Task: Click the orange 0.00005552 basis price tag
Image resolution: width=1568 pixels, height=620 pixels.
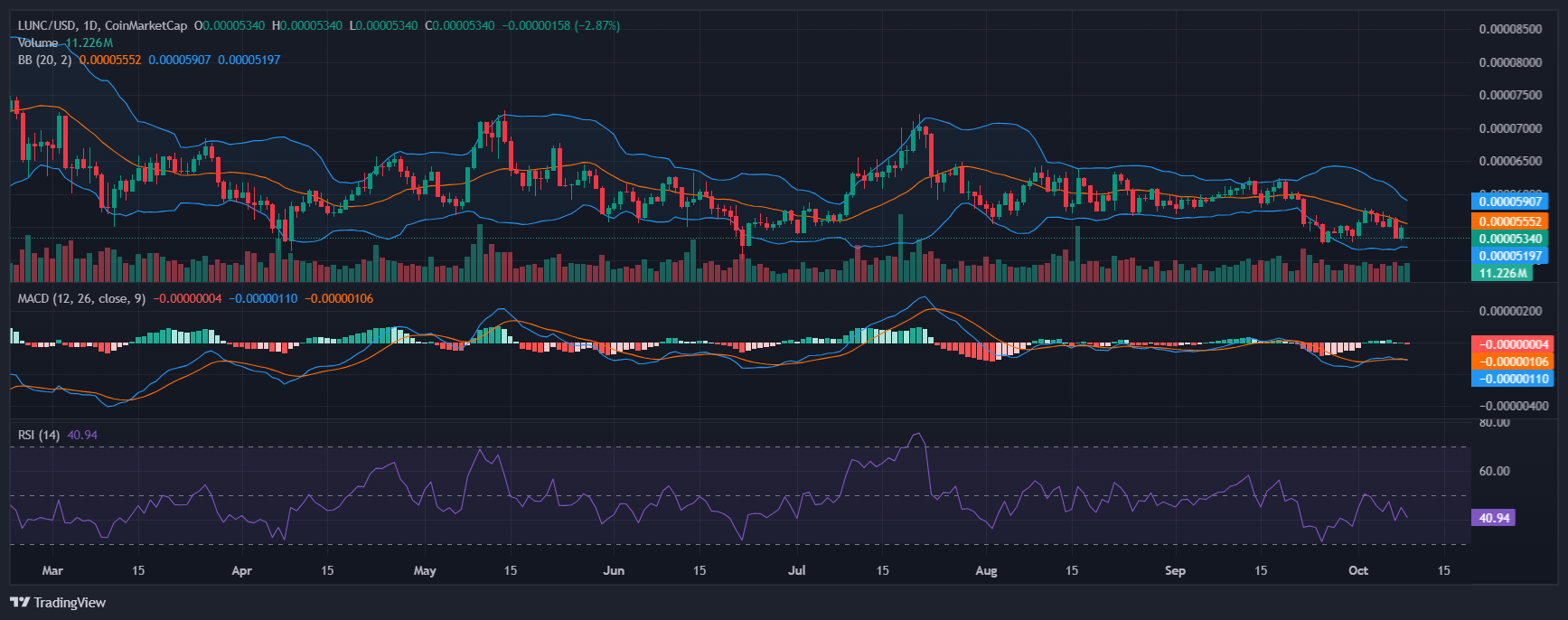Action: pos(1509,221)
